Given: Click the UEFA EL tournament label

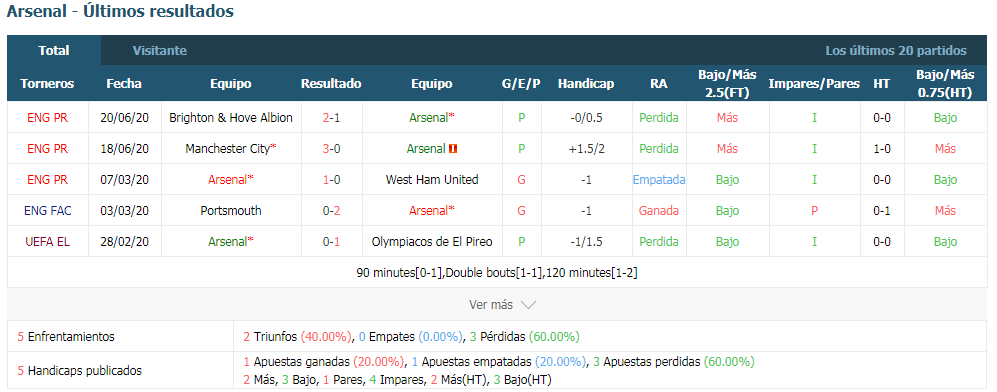Looking at the screenshot, I should tap(47, 242).
